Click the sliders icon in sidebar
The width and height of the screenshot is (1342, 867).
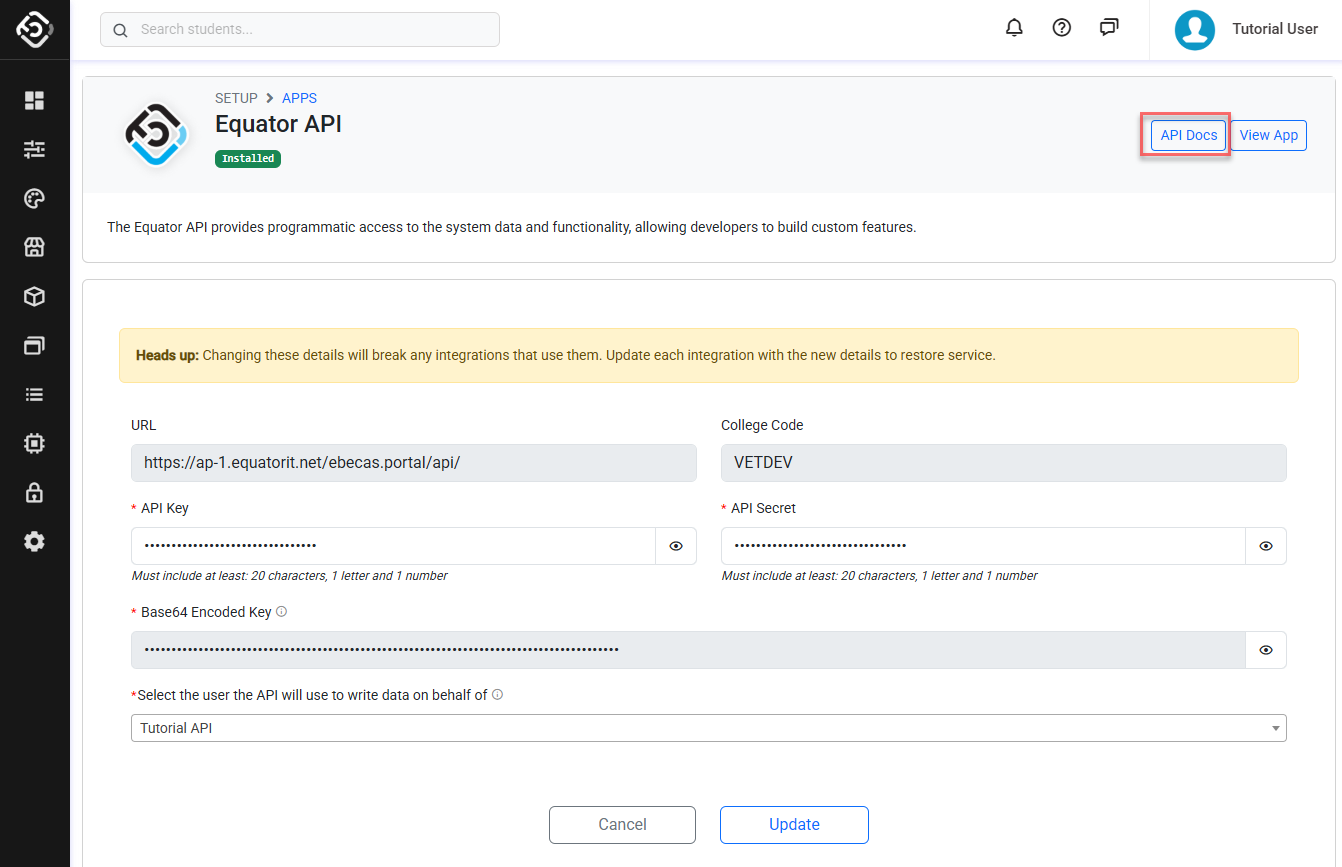point(35,149)
